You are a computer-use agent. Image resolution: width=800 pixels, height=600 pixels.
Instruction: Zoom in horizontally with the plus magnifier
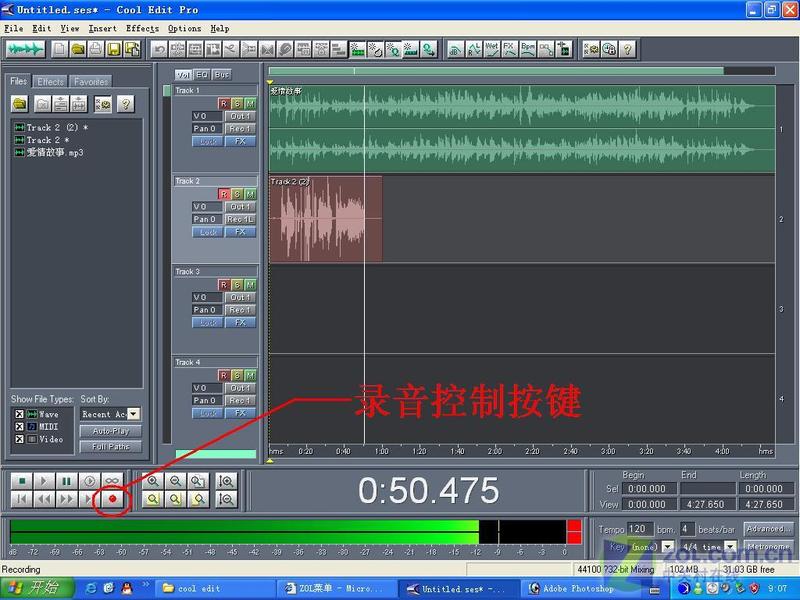(153, 481)
